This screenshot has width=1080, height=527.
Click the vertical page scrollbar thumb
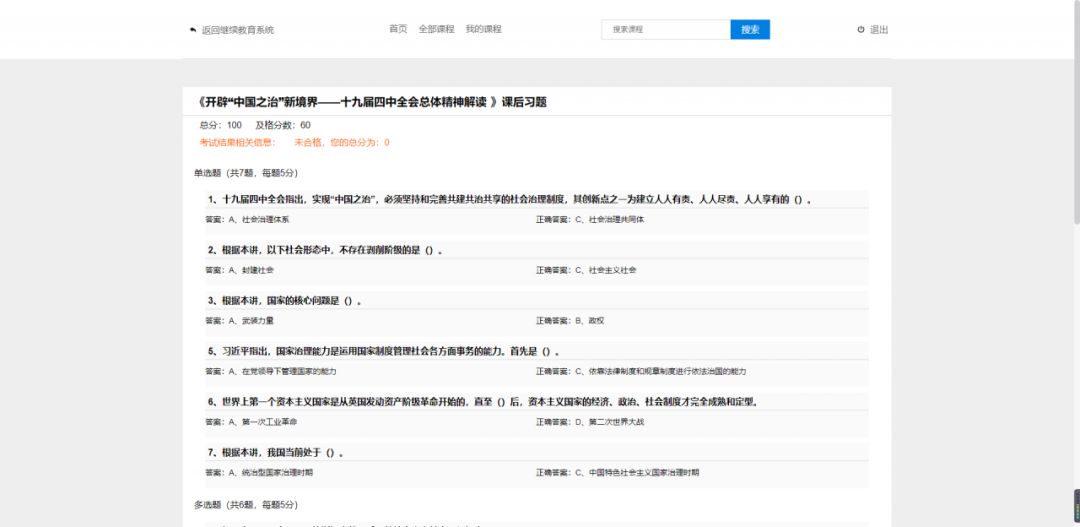coord(1075,110)
